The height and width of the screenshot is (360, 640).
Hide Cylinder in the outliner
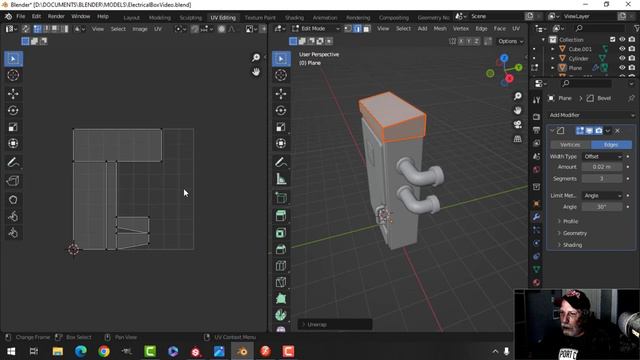(x=622, y=58)
